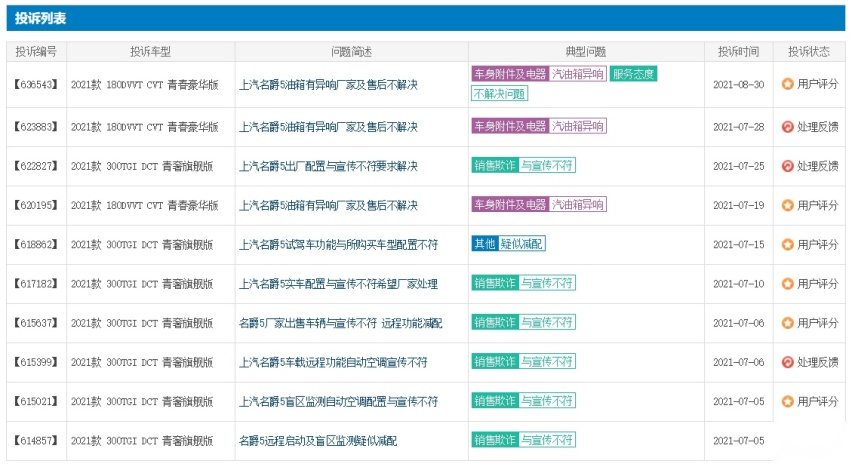Click the 汽油箱异响 tag in row 620195
The height and width of the screenshot is (467, 852).
click(x=578, y=204)
